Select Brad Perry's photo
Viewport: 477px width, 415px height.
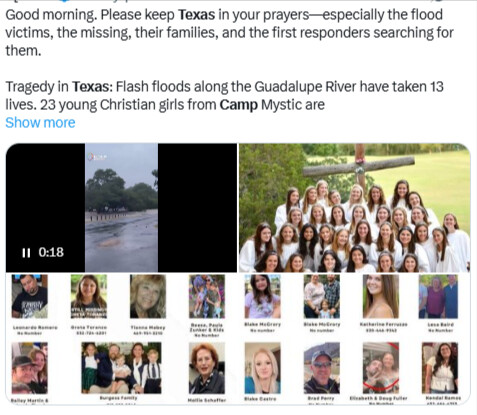pyautogui.click(x=322, y=368)
